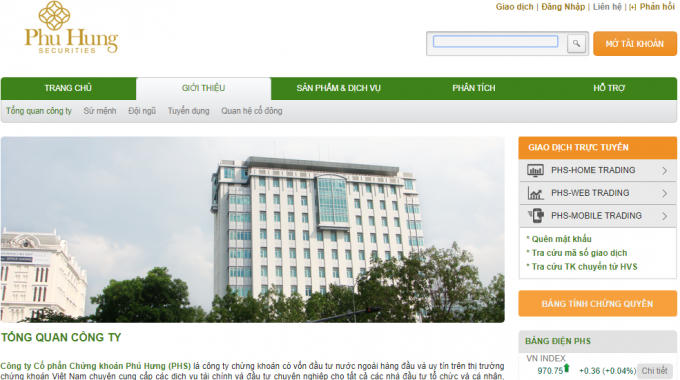Open Quan hệ cổ đông submenu

252,111
